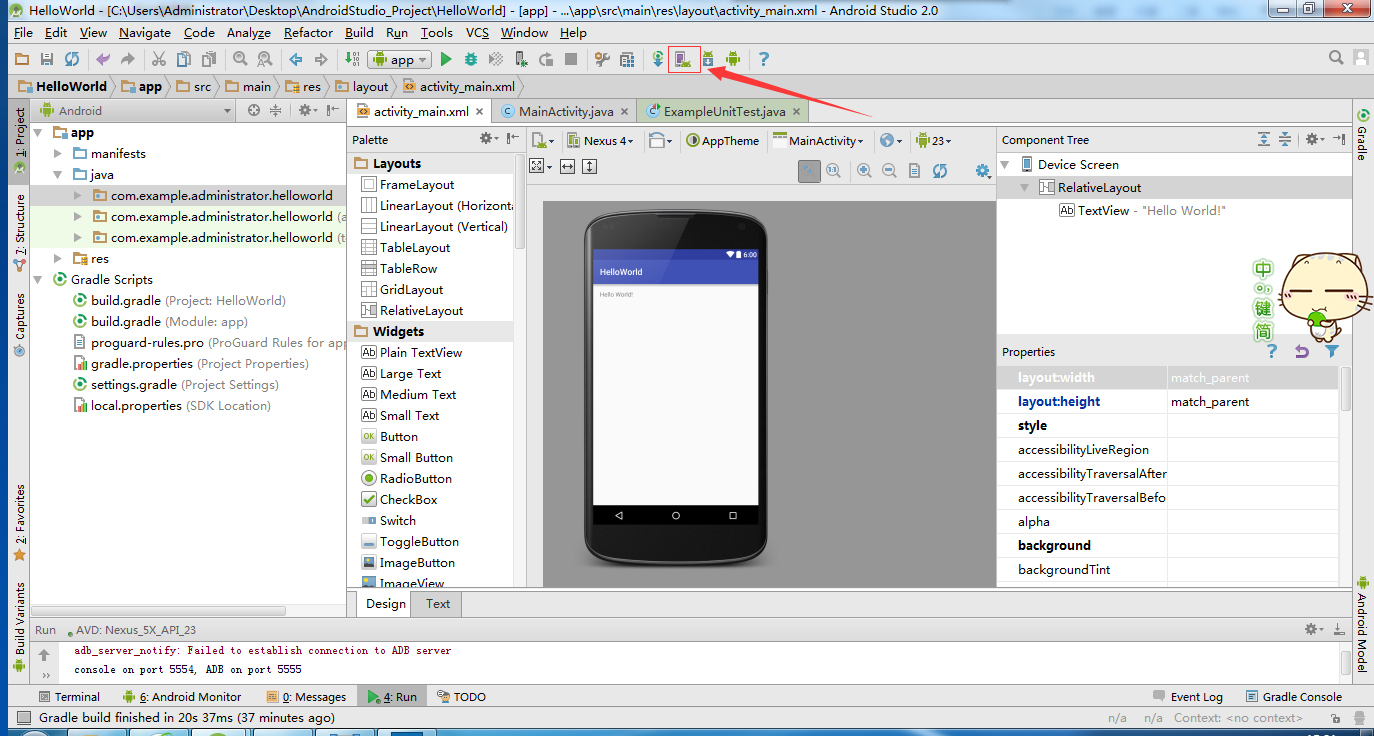Toggle the Captures tool window
The width and height of the screenshot is (1374, 736).
click(x=19, y=324)
